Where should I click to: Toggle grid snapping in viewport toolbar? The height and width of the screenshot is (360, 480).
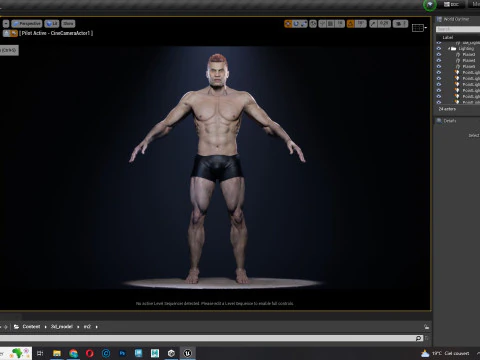coord(330,24)
